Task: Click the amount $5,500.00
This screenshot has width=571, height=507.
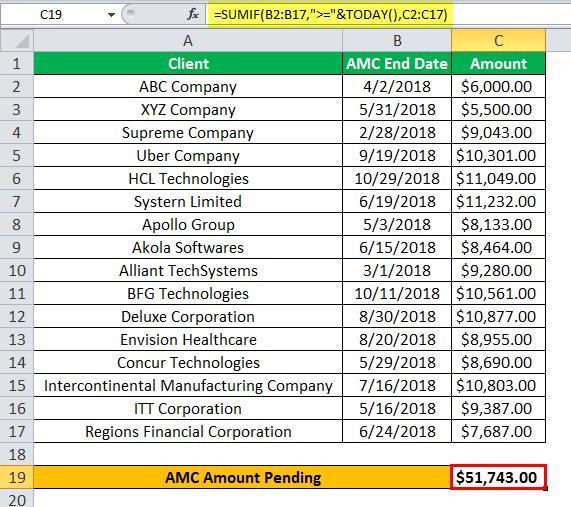Action: [499, 110]
